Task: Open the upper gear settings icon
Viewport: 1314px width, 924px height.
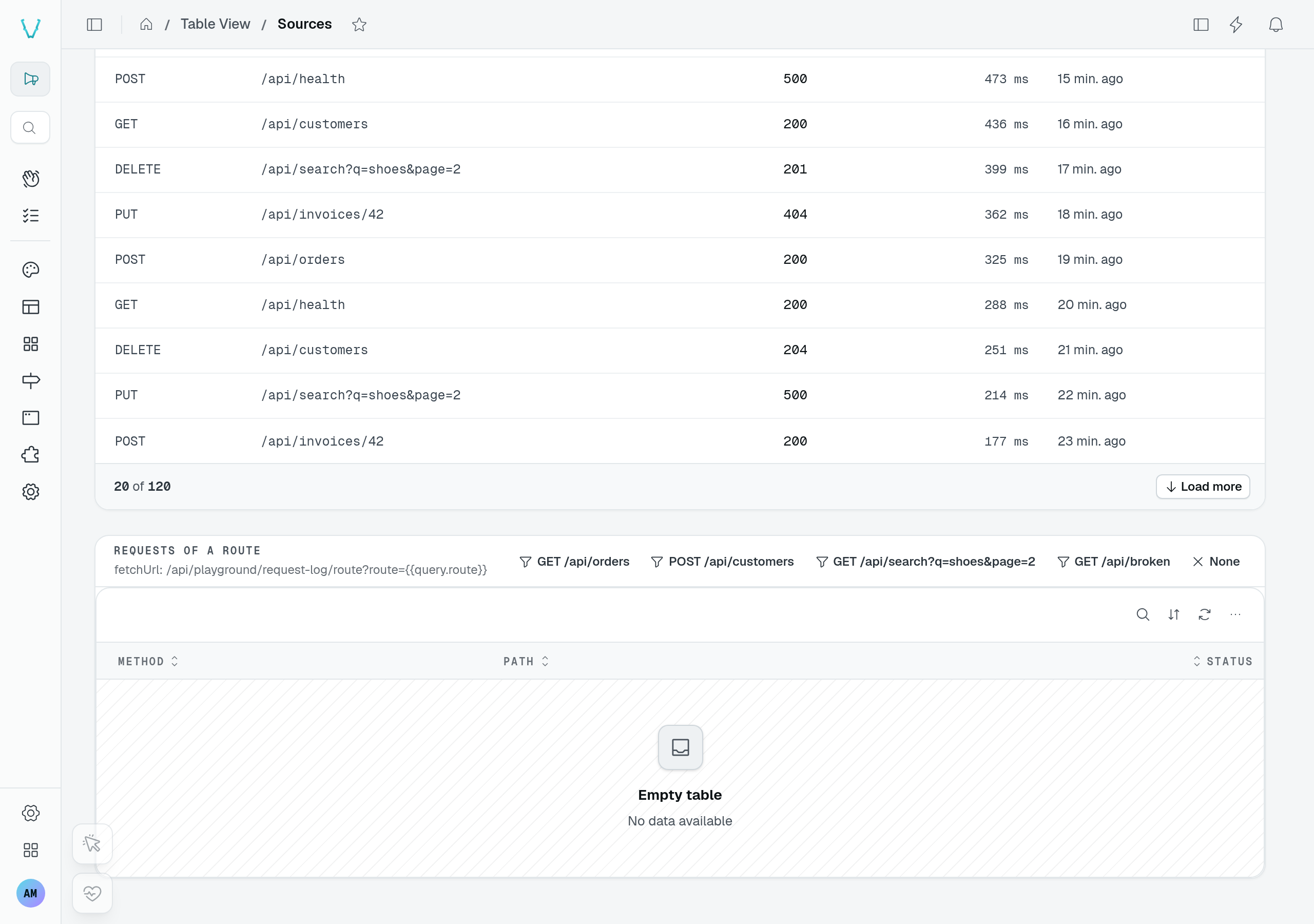Action: click(x=30, y=492)
